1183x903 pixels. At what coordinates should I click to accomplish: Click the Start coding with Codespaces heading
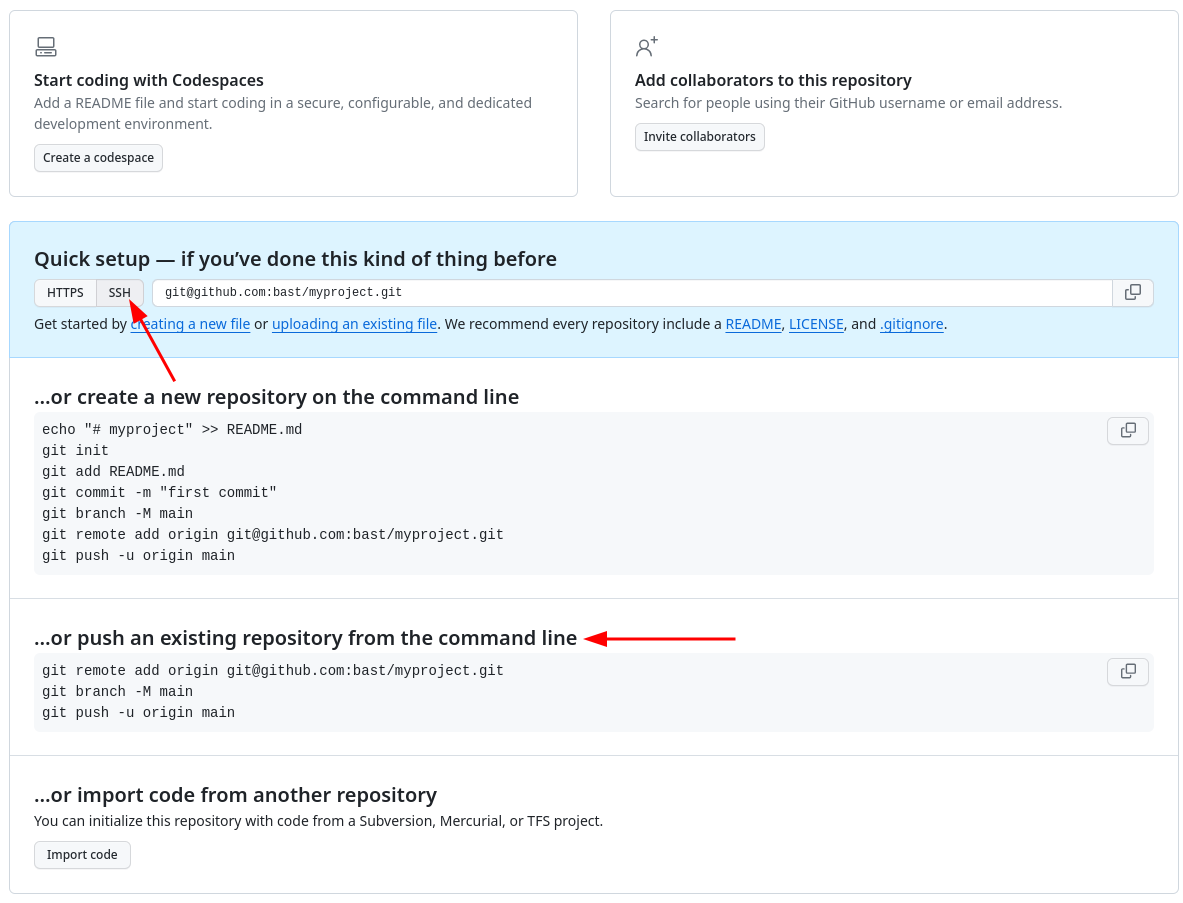(x=149, y=80)
